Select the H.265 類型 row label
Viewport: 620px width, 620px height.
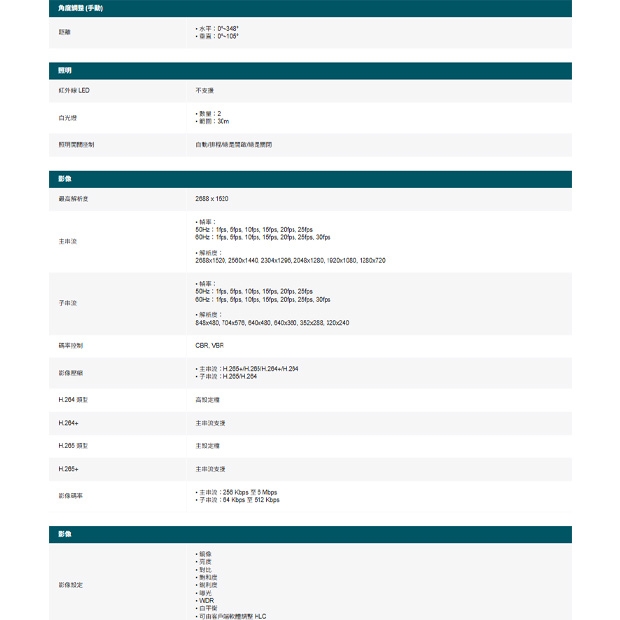click(x=73, y=446)
